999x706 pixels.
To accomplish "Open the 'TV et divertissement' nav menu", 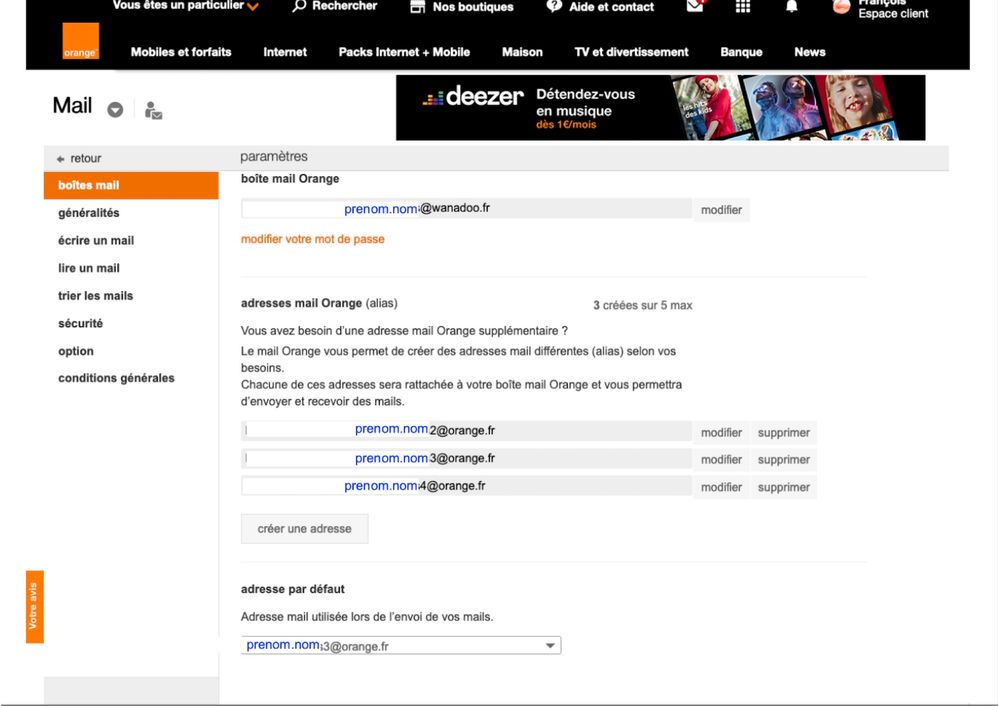I will (x=631, y=52).
